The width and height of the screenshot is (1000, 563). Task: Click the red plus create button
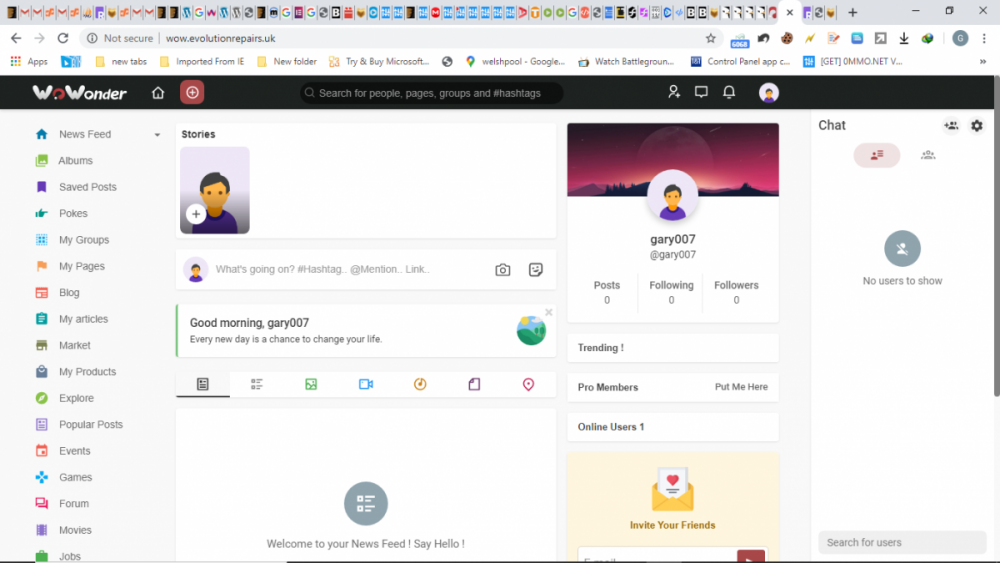coord(192,93)
